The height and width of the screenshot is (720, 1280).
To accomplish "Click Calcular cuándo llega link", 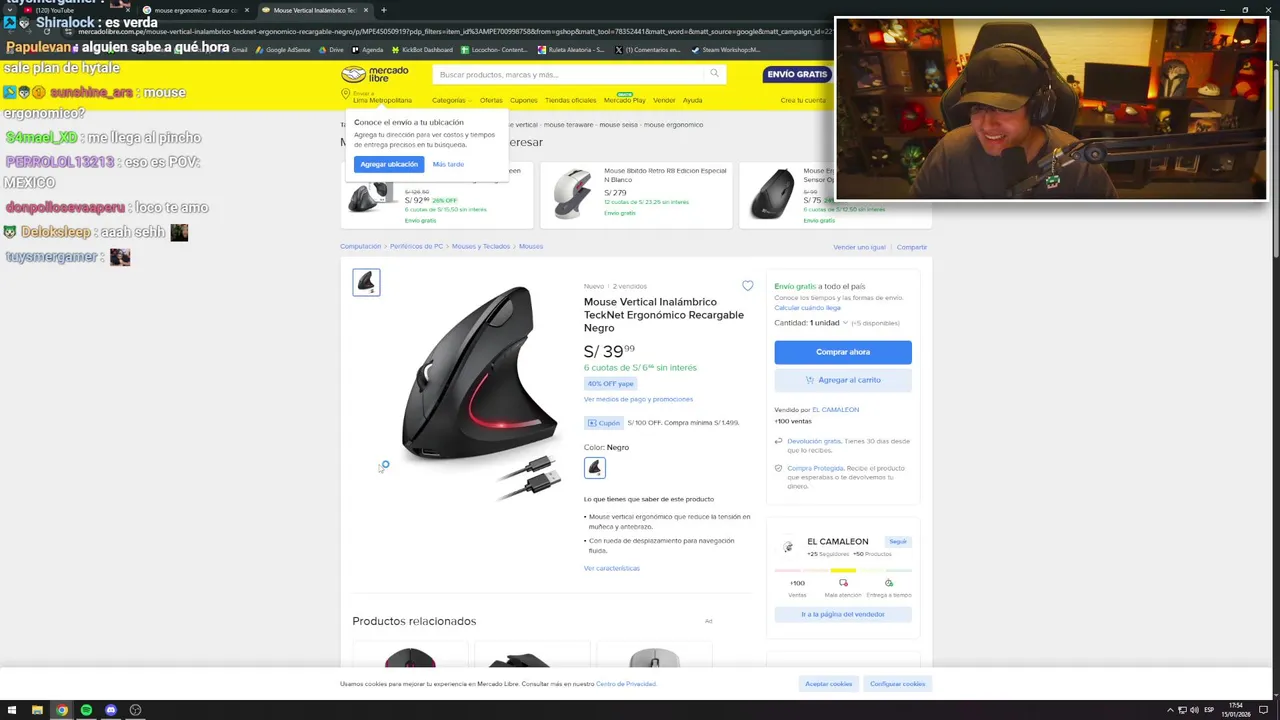I will (x=807, y=308).
